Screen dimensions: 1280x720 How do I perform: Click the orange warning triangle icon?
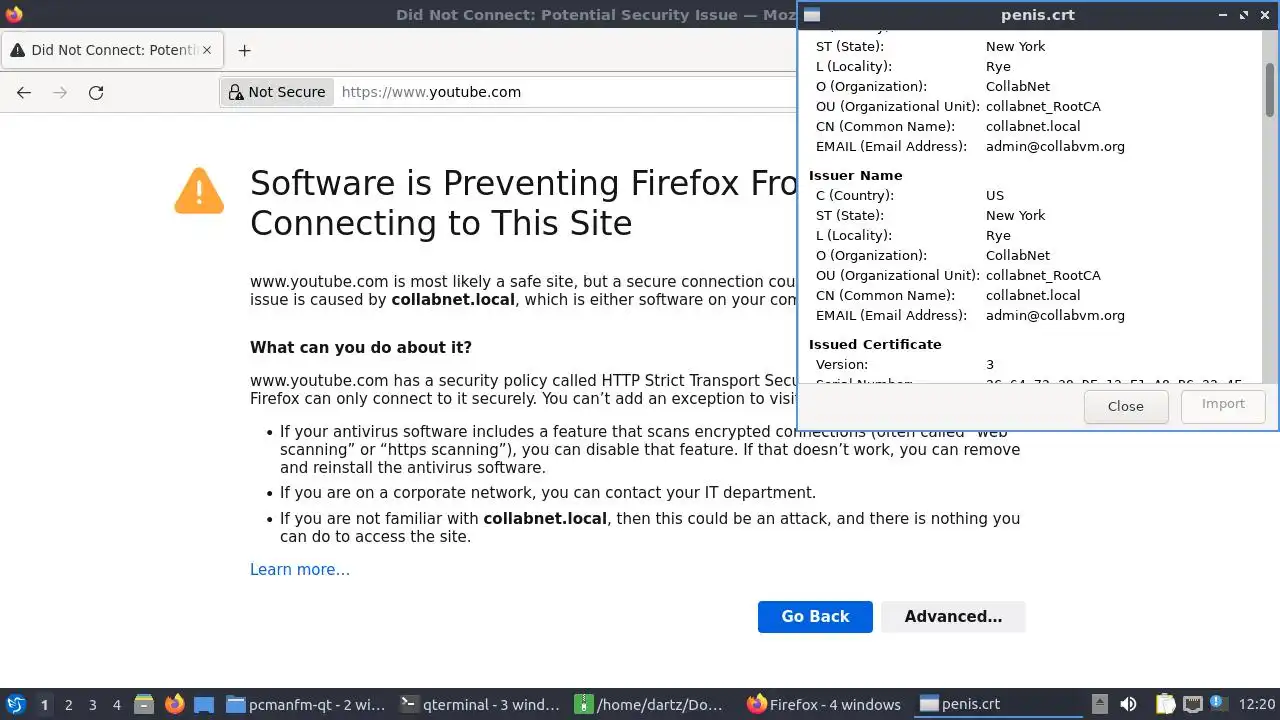[199, 190]
